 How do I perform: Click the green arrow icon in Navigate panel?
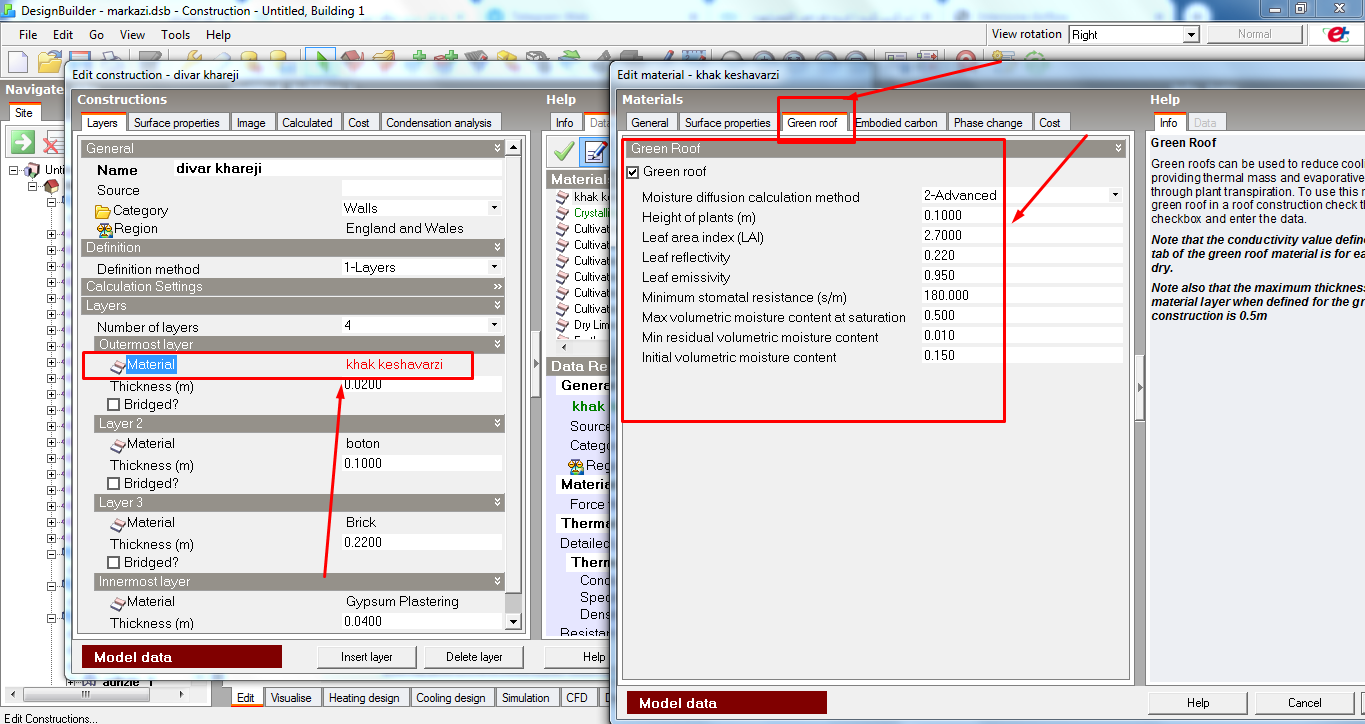[x=23, y=141]
